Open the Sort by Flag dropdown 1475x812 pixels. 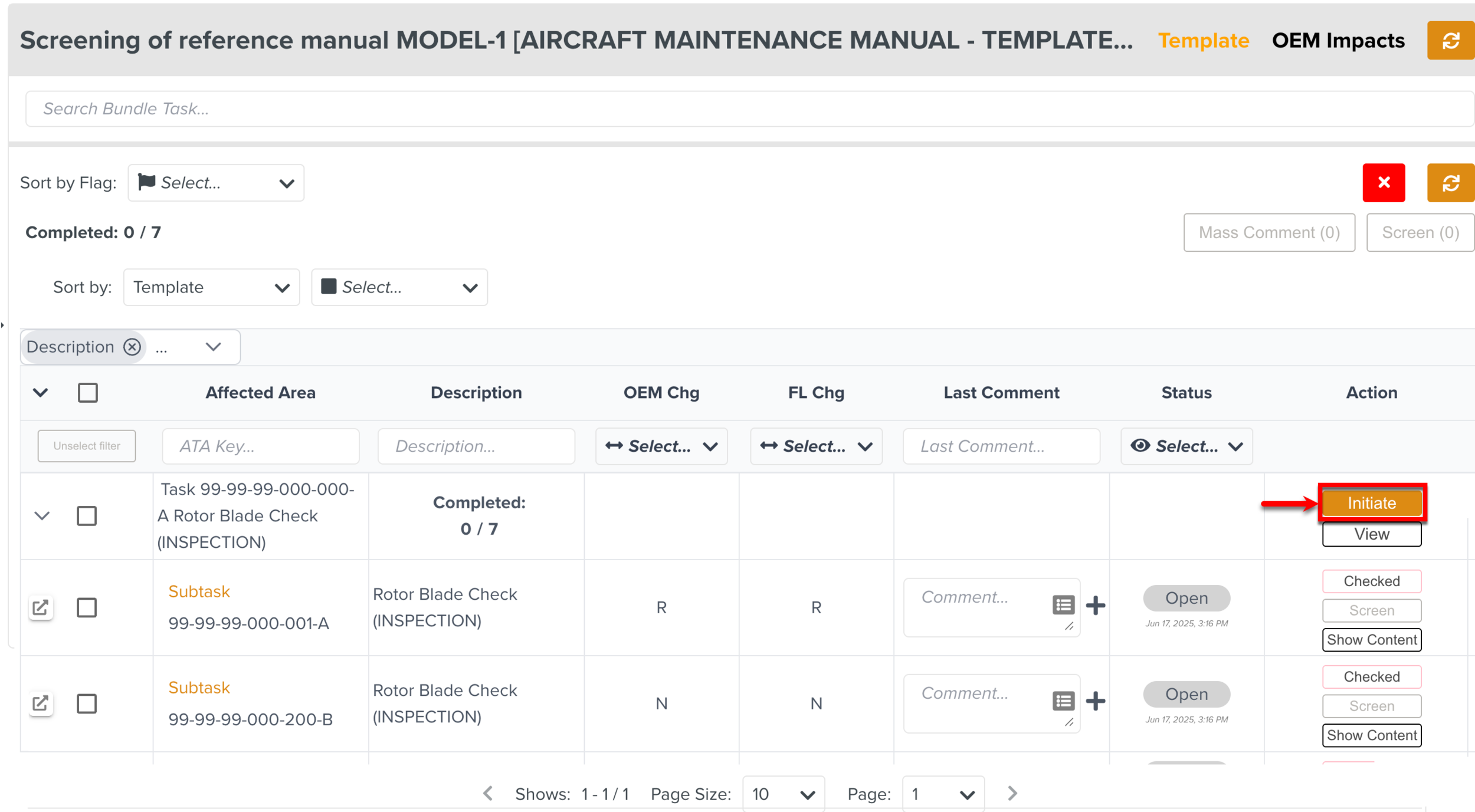click(216, 183)
